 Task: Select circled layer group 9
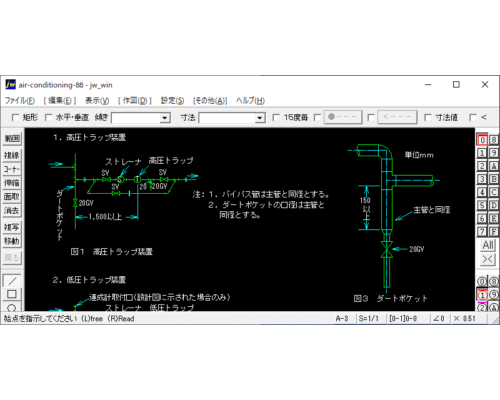click(x=494, y=295)
